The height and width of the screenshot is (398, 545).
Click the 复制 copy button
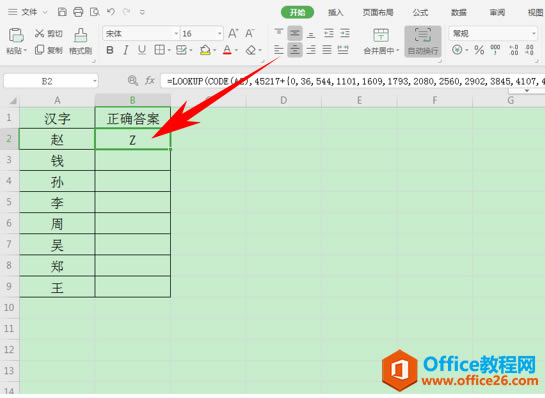point(48,50)
